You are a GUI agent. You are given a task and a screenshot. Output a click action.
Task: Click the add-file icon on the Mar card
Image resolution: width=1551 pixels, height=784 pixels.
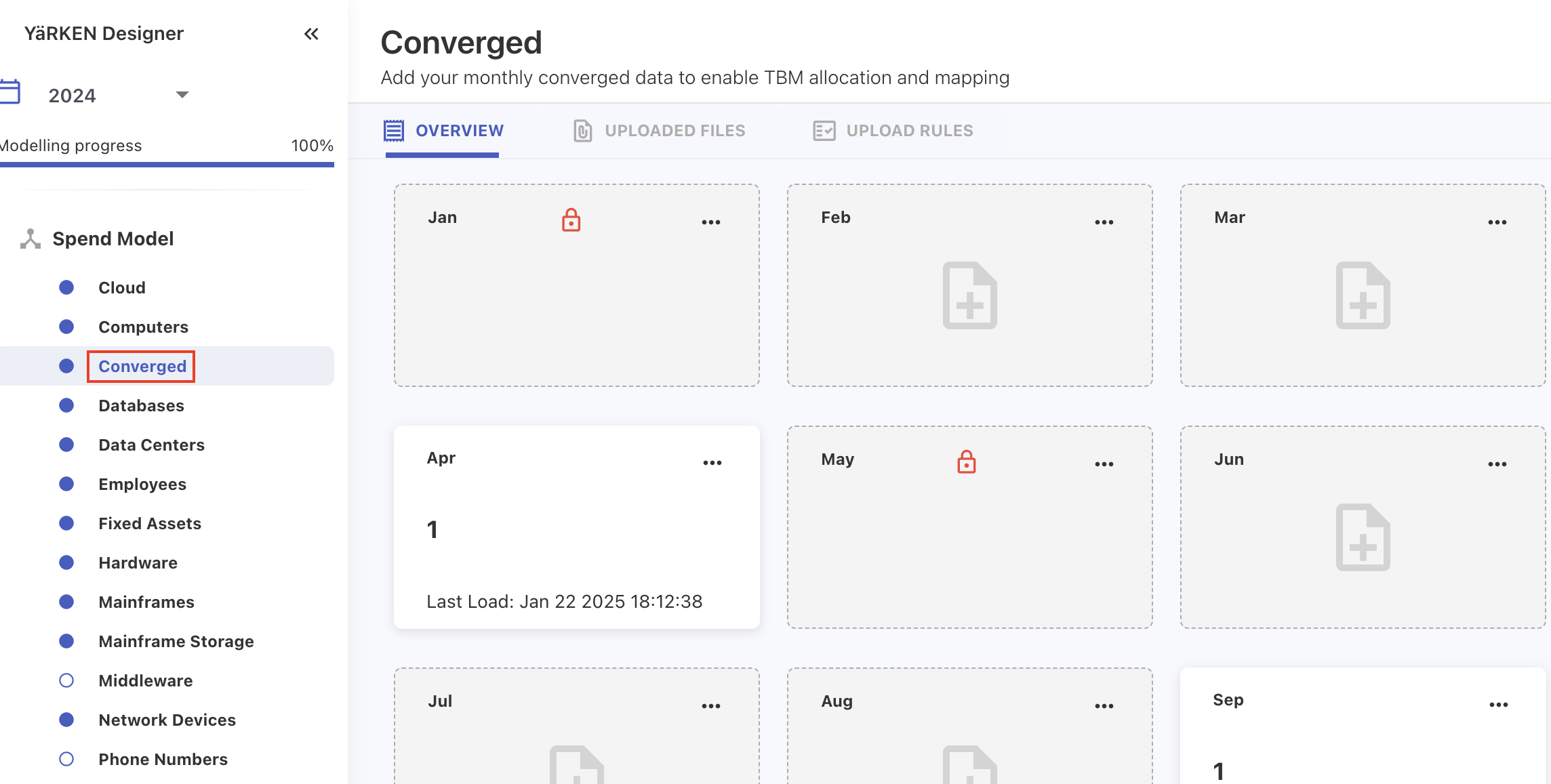click(x=1363, y=296)
